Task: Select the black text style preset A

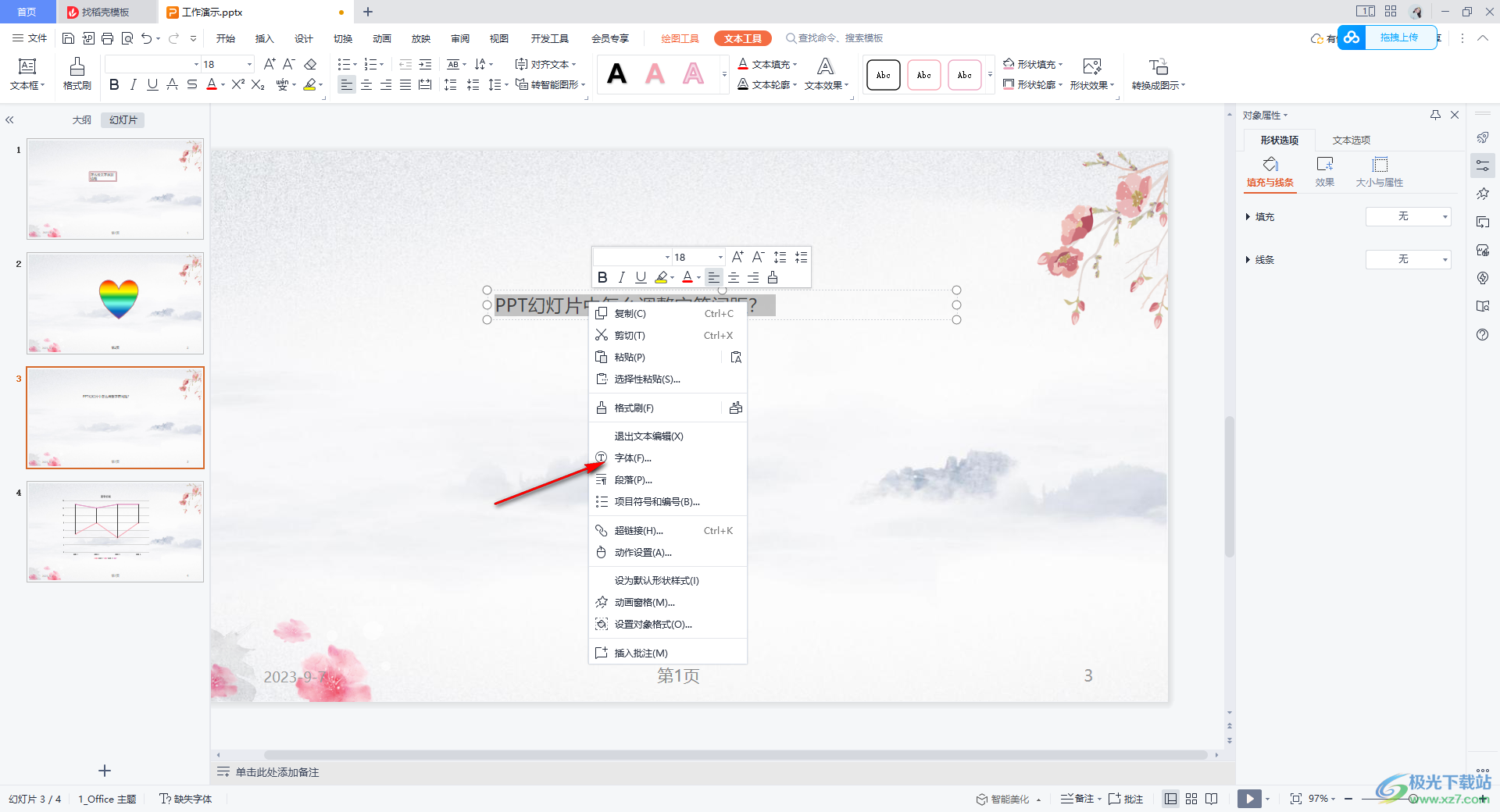Action: [617, 74]
